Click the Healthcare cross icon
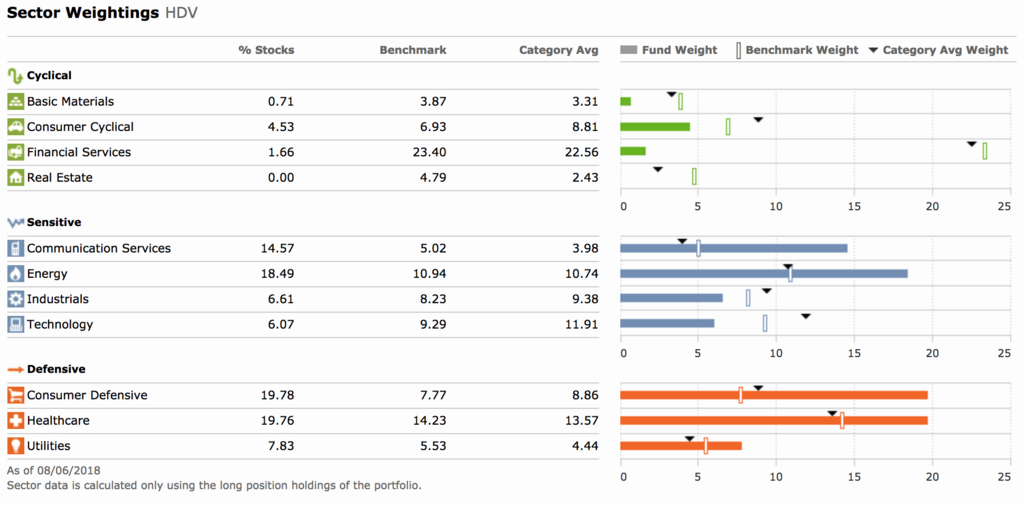1024x505 pixels. (15, 421)
